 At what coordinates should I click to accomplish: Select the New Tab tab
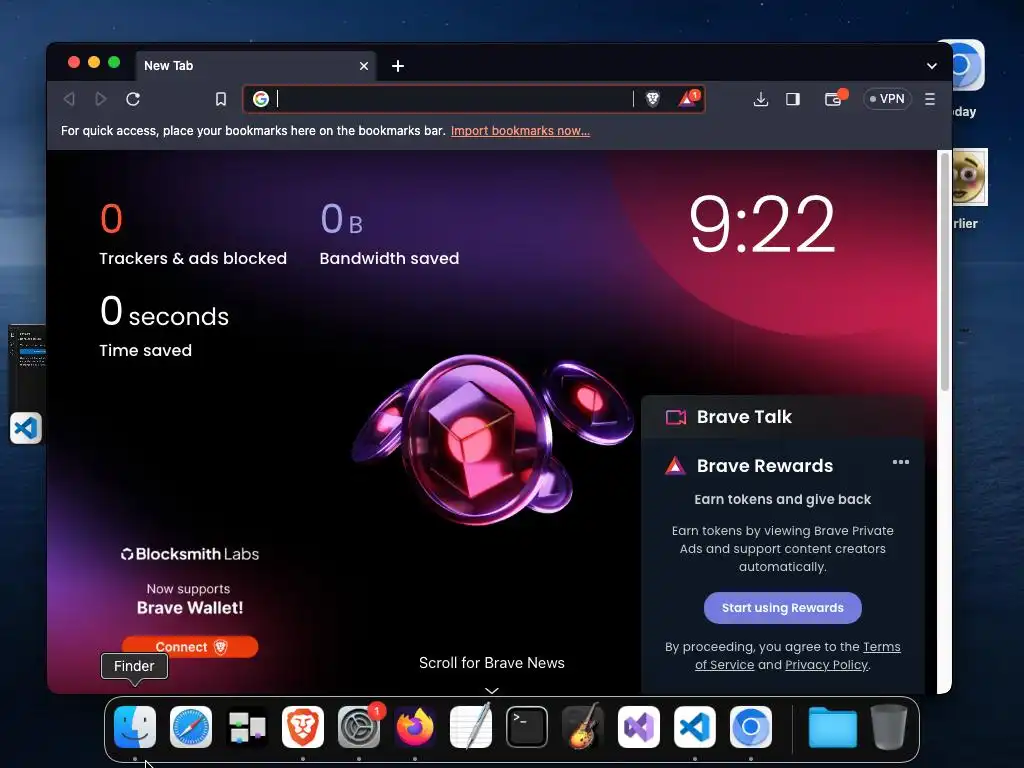point(256,66)
